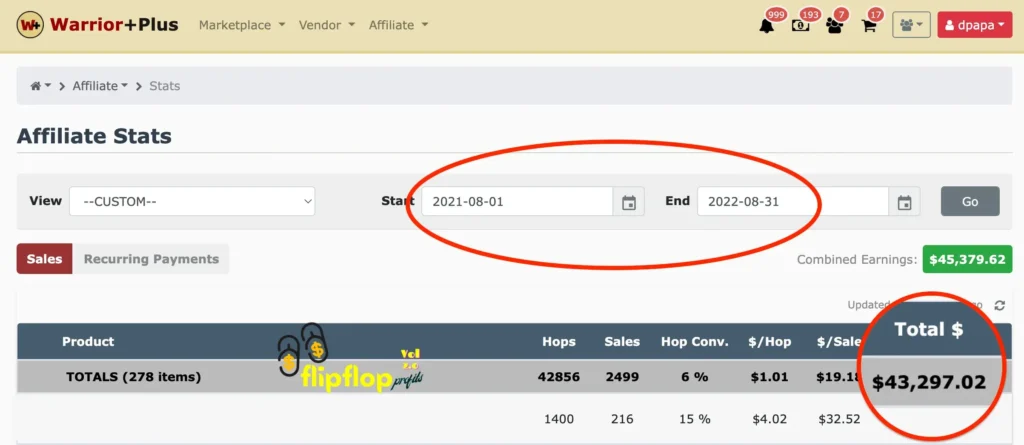Sort by the Hop Conv. column header
This screenshot has height=445, width=1024.
point(694,341)
